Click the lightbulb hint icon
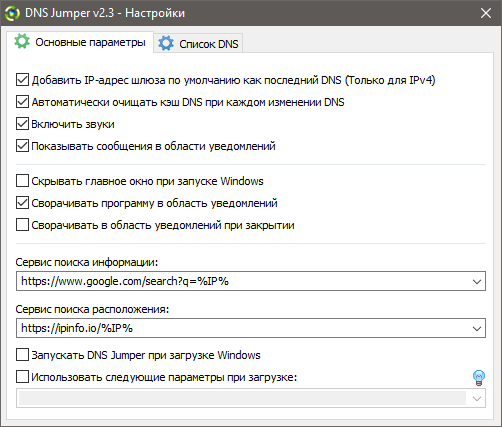 coord(479,378)
